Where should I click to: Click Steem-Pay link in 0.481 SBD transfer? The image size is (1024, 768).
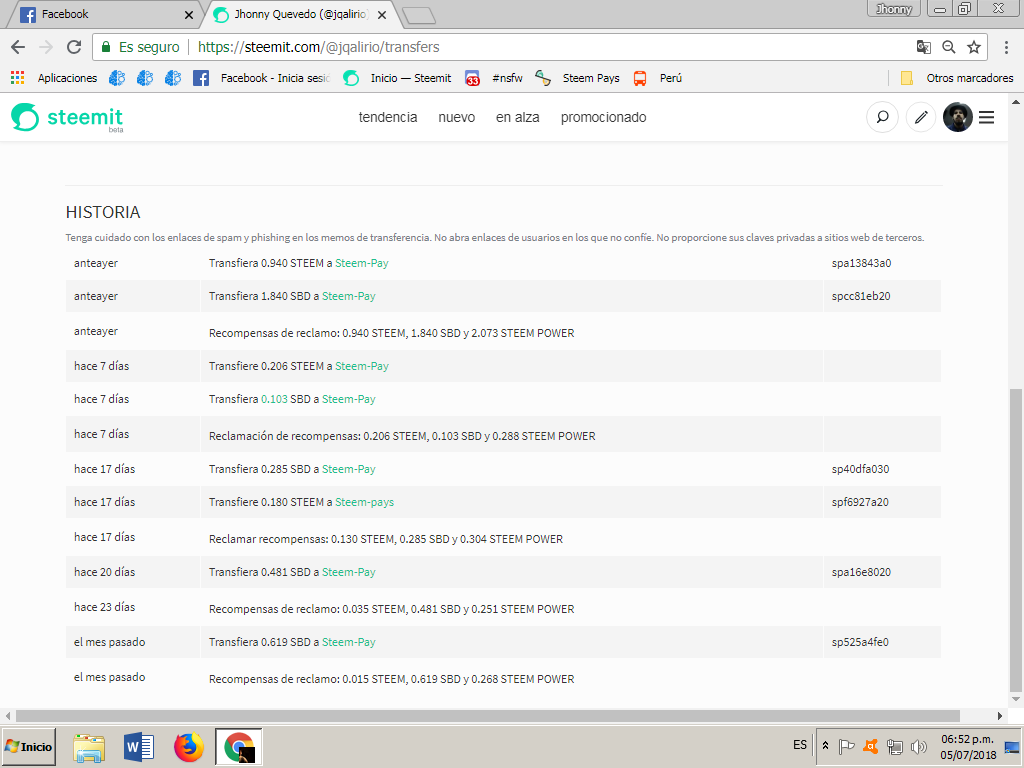[x=349, y=572]
